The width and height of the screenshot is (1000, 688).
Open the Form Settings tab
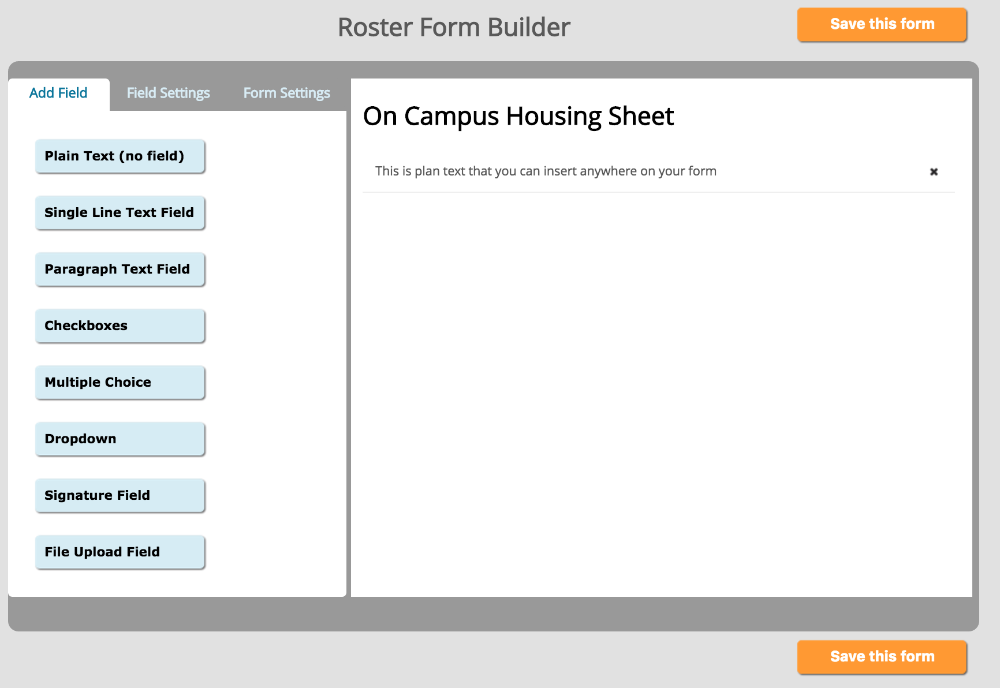[x=287, y=93]
